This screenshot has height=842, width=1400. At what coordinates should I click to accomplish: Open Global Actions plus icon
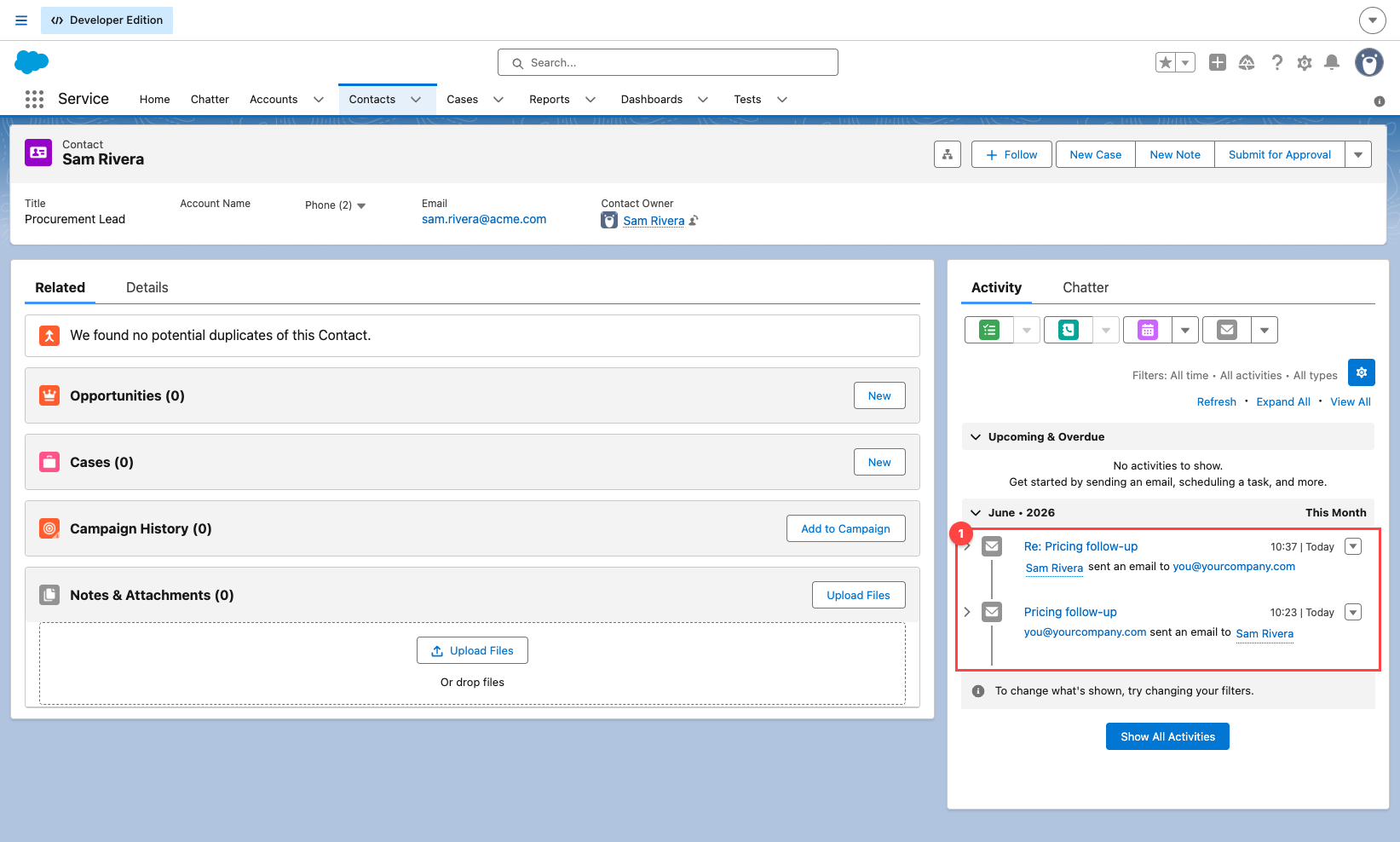tap(1218, 62)
